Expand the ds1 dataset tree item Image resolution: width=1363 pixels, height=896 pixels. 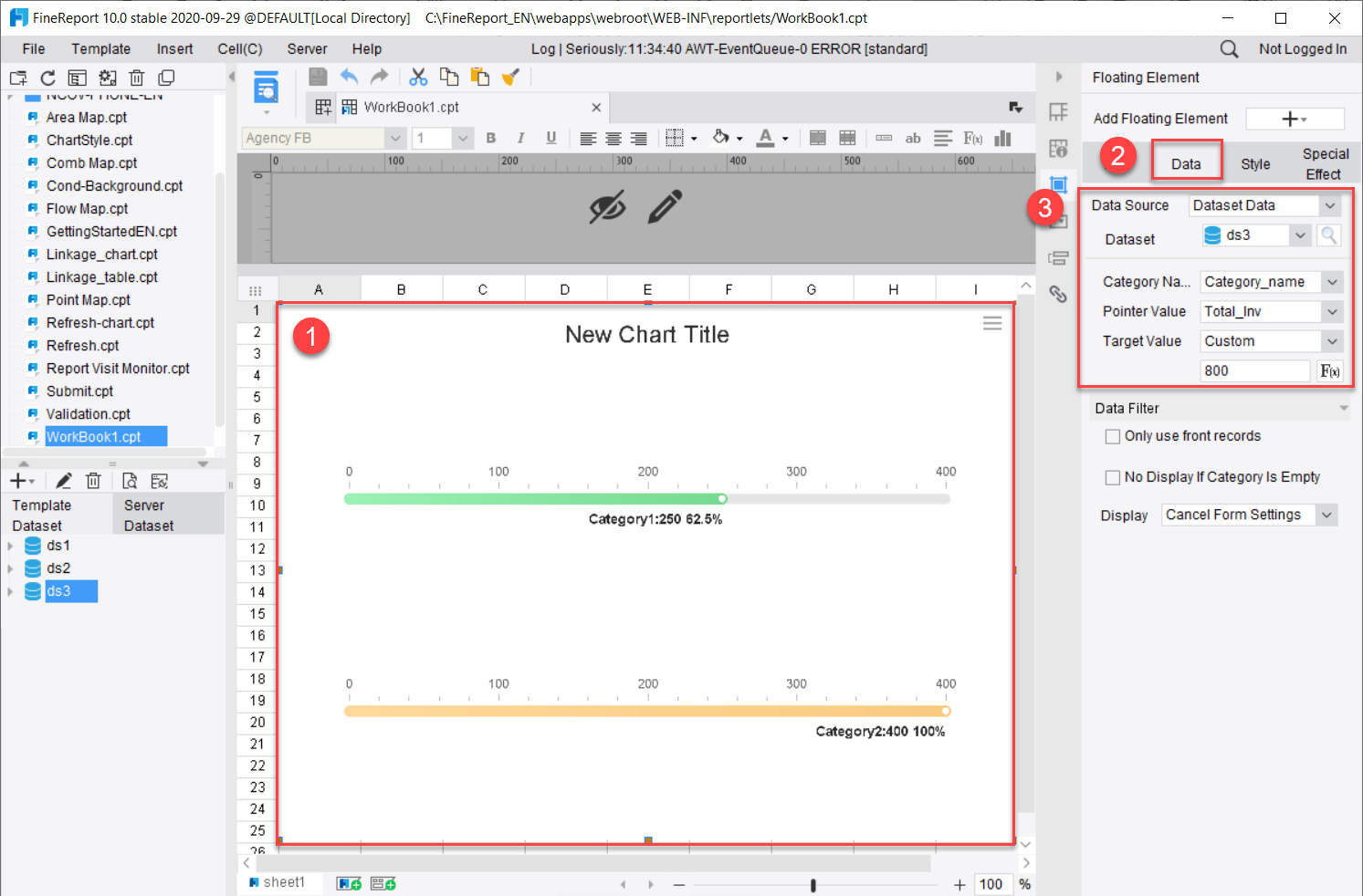(x=11, y=545)
